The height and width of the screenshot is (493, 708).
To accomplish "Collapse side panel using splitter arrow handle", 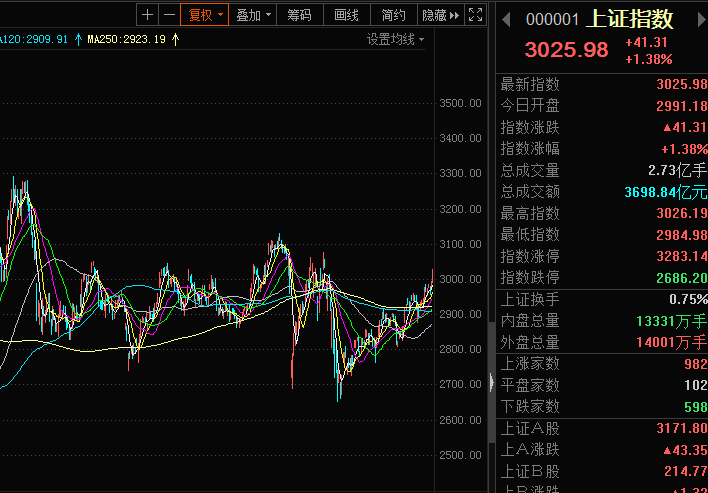I will (490, 381).
